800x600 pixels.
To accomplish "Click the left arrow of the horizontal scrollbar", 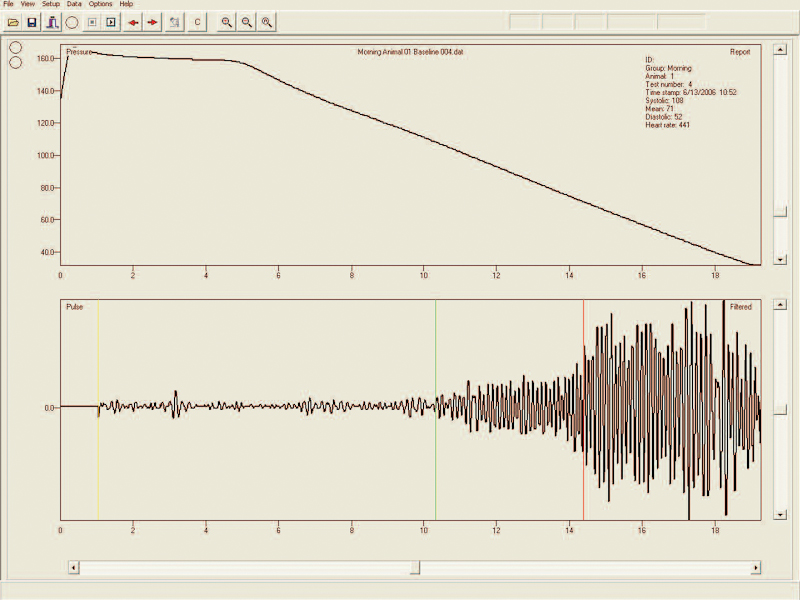I will pos(74,567).
